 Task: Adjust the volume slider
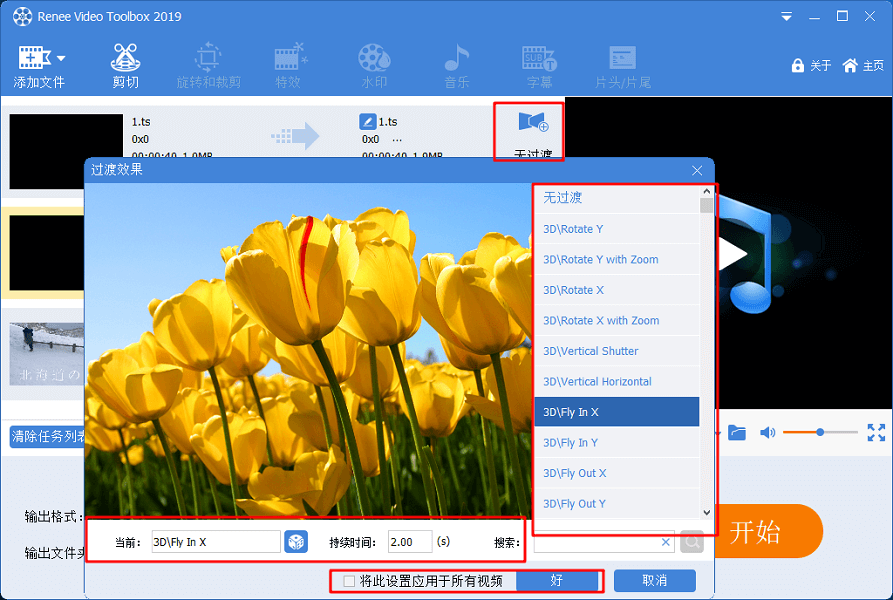pyautogui.click(x=820, y=432)
